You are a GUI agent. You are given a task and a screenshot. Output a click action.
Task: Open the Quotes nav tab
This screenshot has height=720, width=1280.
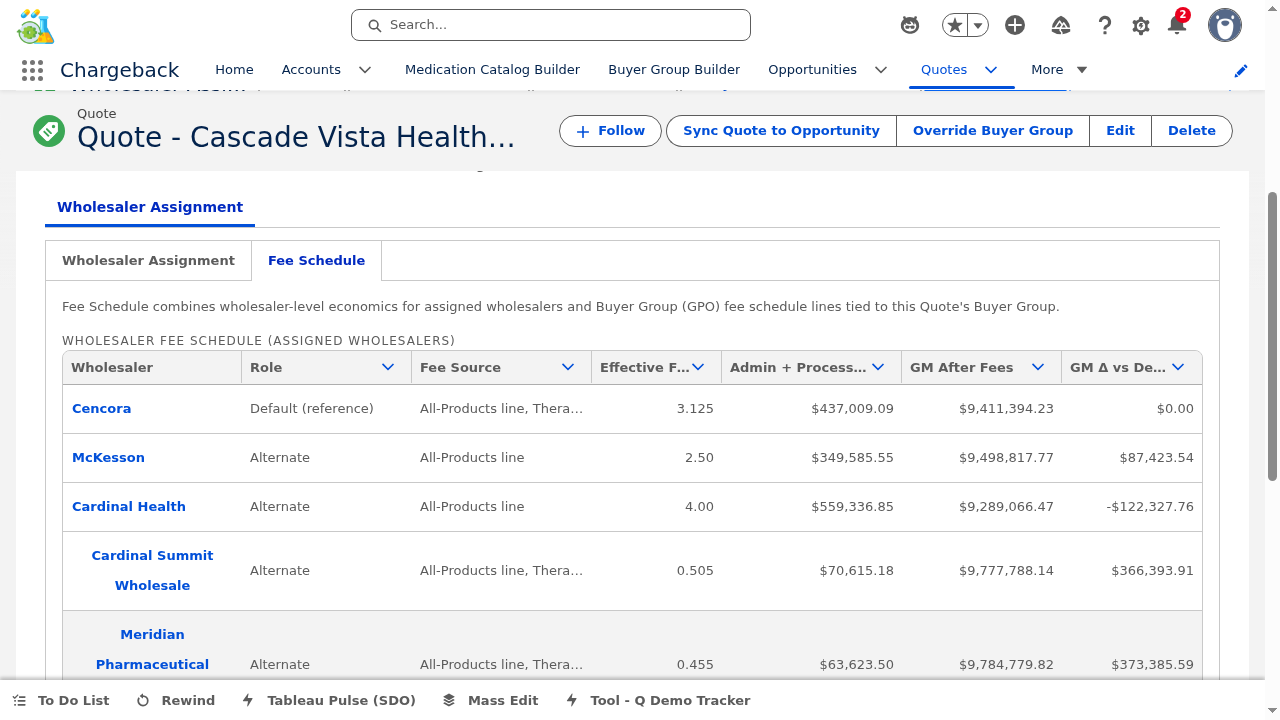click(944, 69)
